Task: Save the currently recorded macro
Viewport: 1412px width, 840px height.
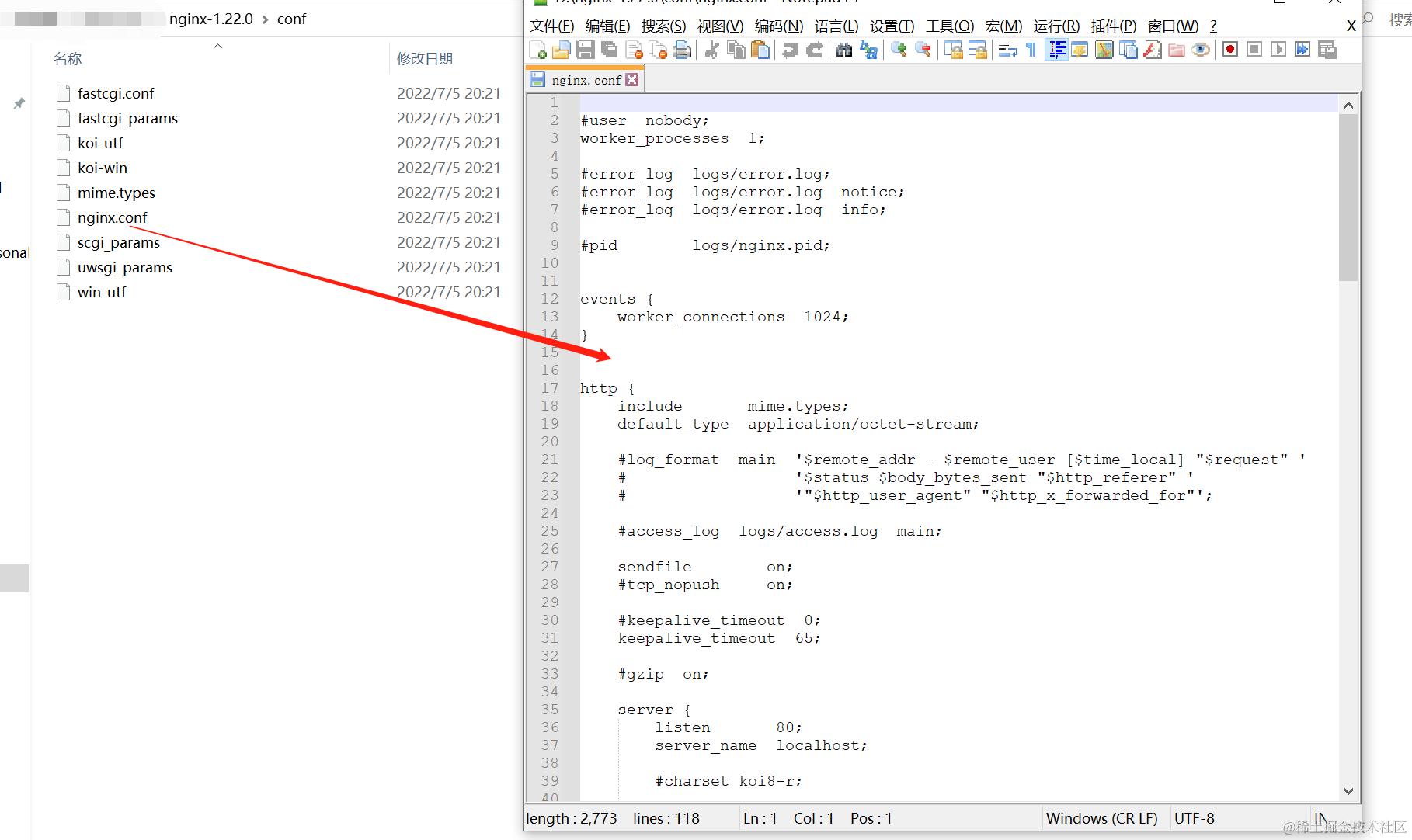Action: 1327,50
